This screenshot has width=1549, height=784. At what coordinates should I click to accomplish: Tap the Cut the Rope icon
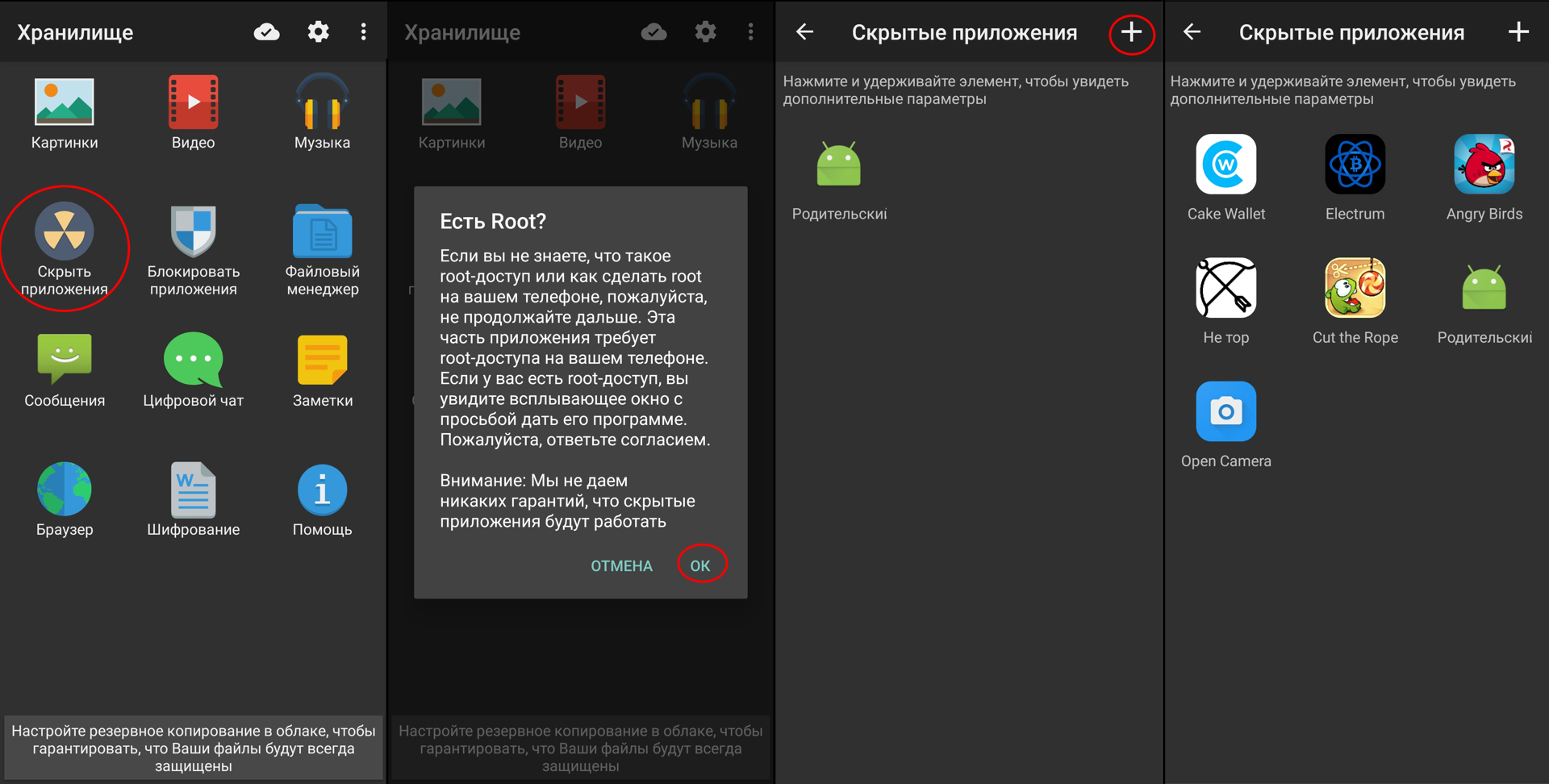[1355, 288]
